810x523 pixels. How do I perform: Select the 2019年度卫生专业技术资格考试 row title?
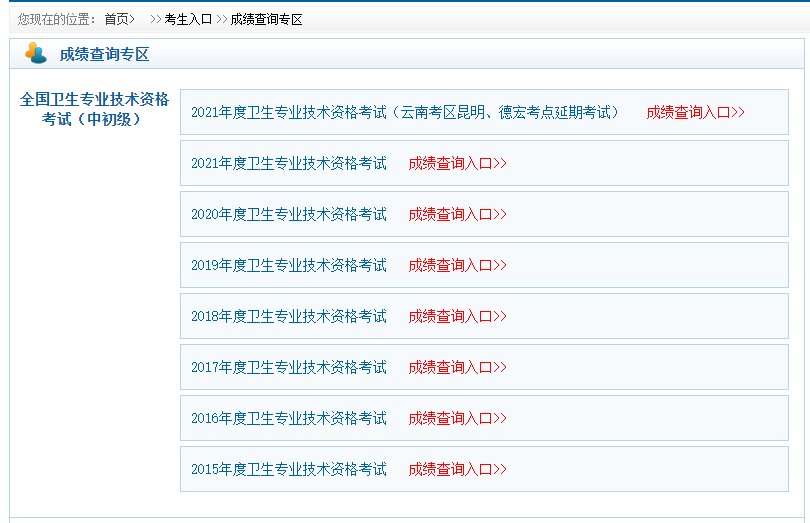click(x=288, y=265)
